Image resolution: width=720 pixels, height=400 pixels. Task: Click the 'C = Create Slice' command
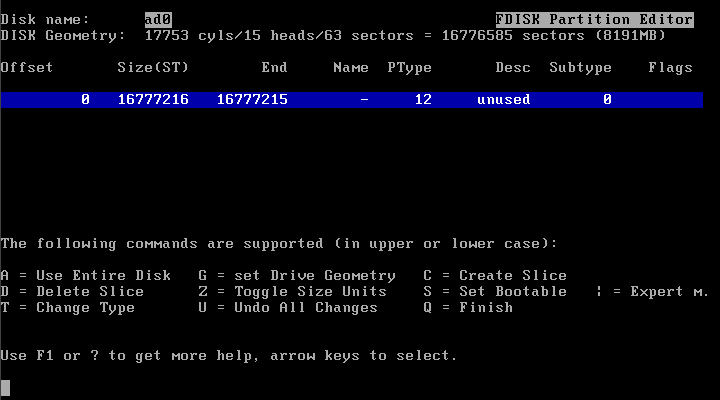pyautogui.click(x=495, y=276)
